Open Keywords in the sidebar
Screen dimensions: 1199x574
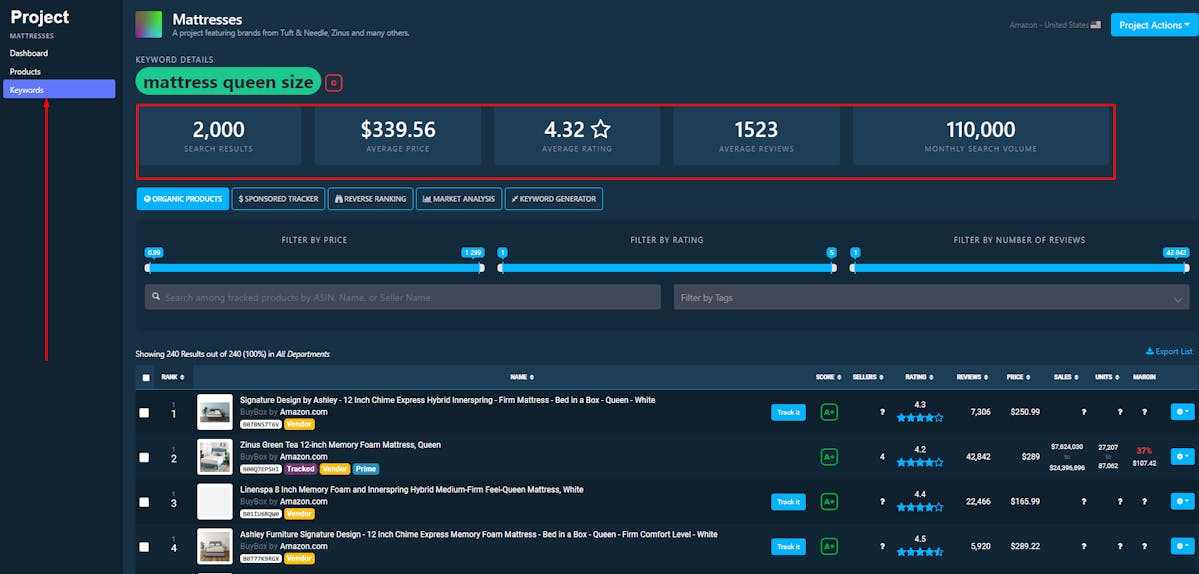(59, 89)
